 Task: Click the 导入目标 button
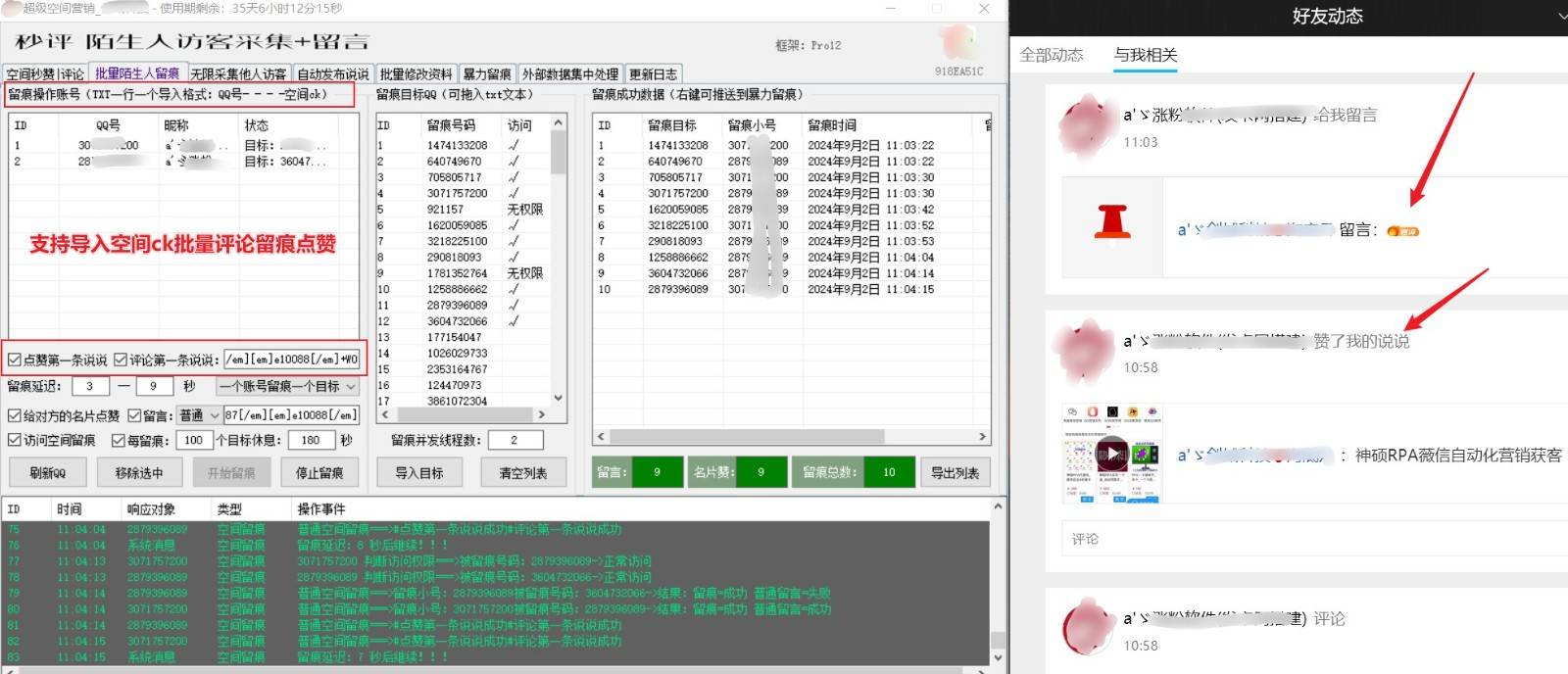419,473
